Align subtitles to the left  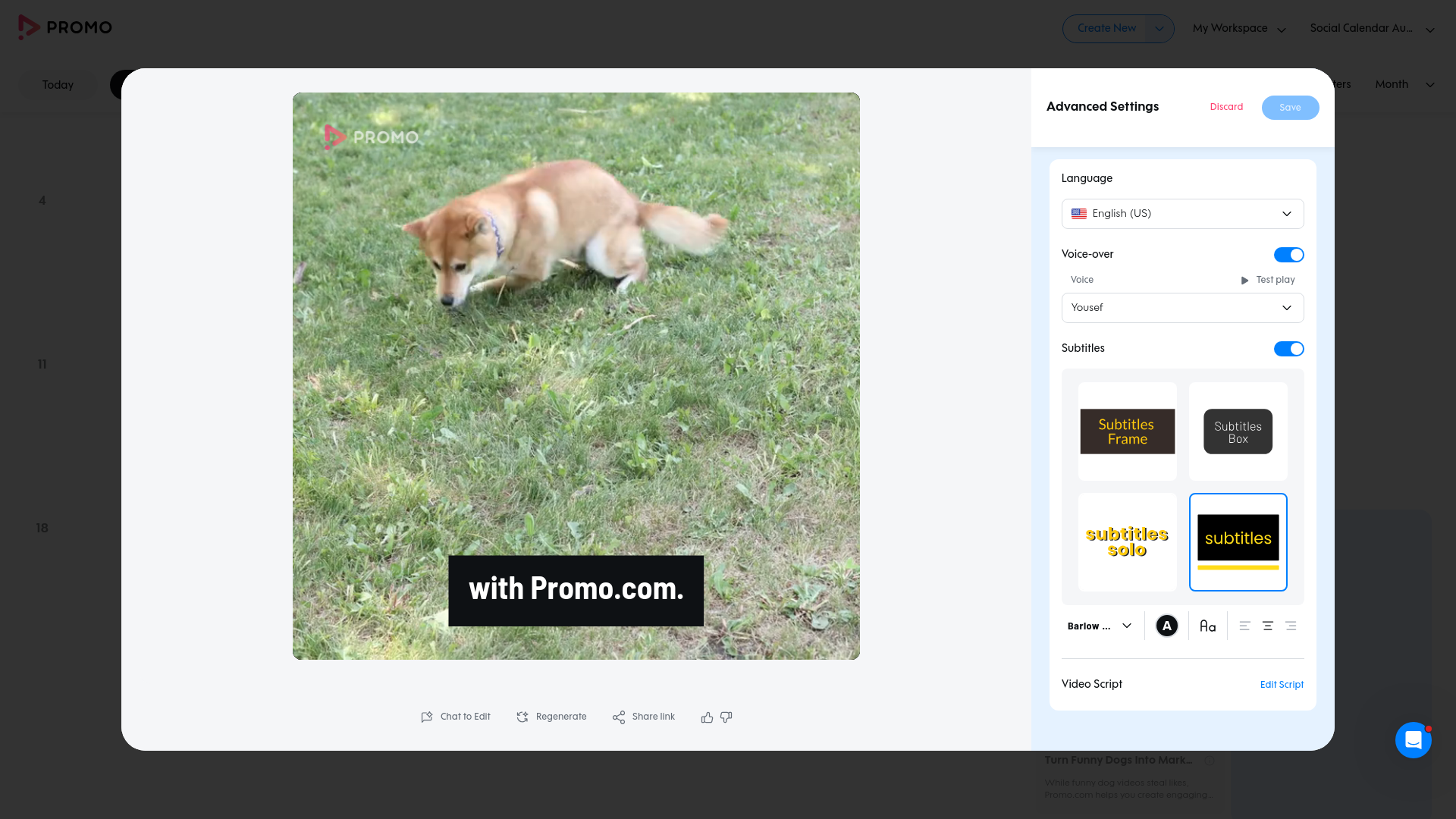tap(1244, 626)
